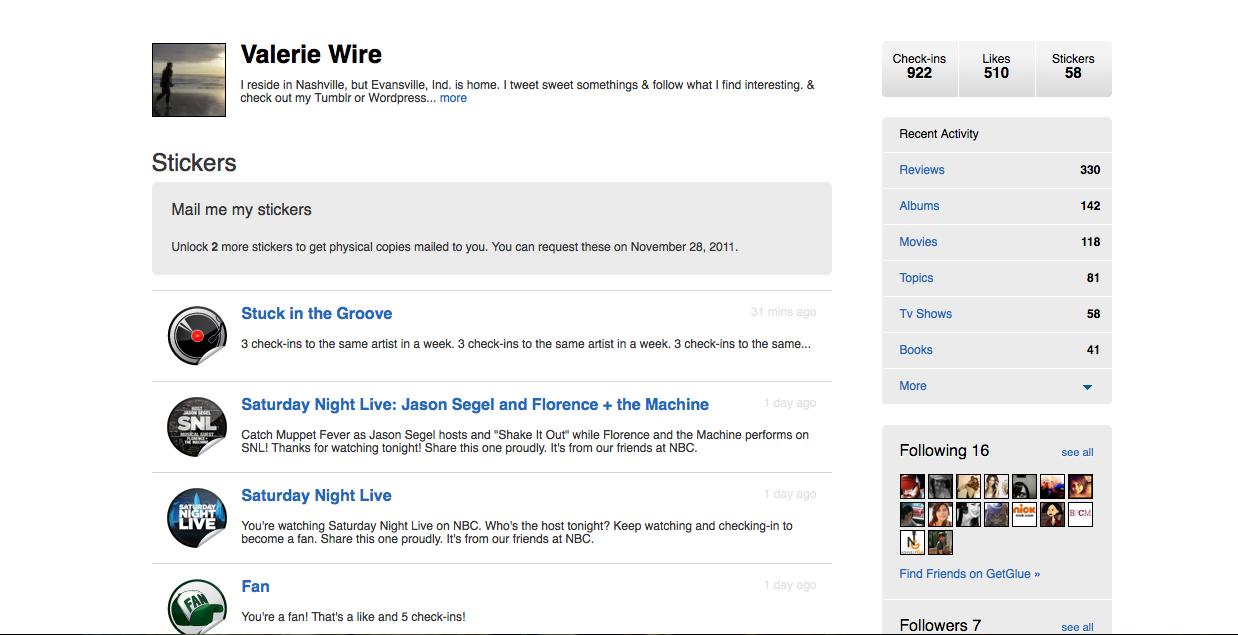Go to Albums in Recent Activity
This screenshot has width=1238, height=635.
pyautogui.click(x=919, y=206)
